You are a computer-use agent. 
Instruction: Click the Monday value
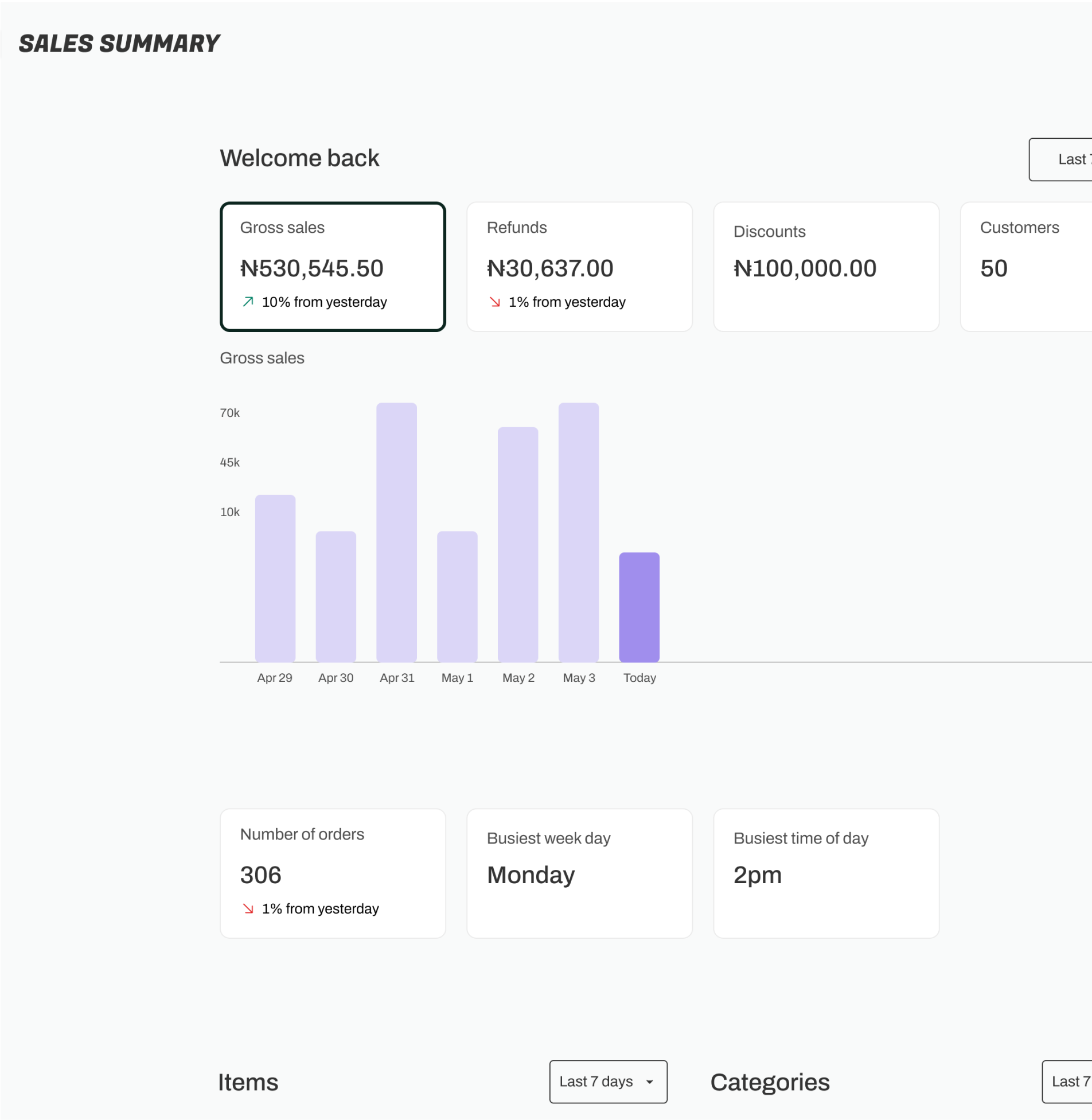click(x=531, y=875)
